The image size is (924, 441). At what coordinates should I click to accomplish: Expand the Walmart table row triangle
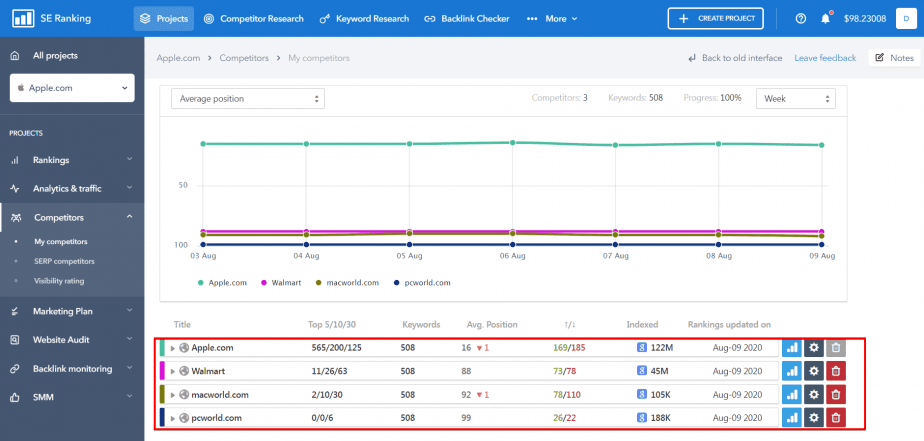(173, 371)
